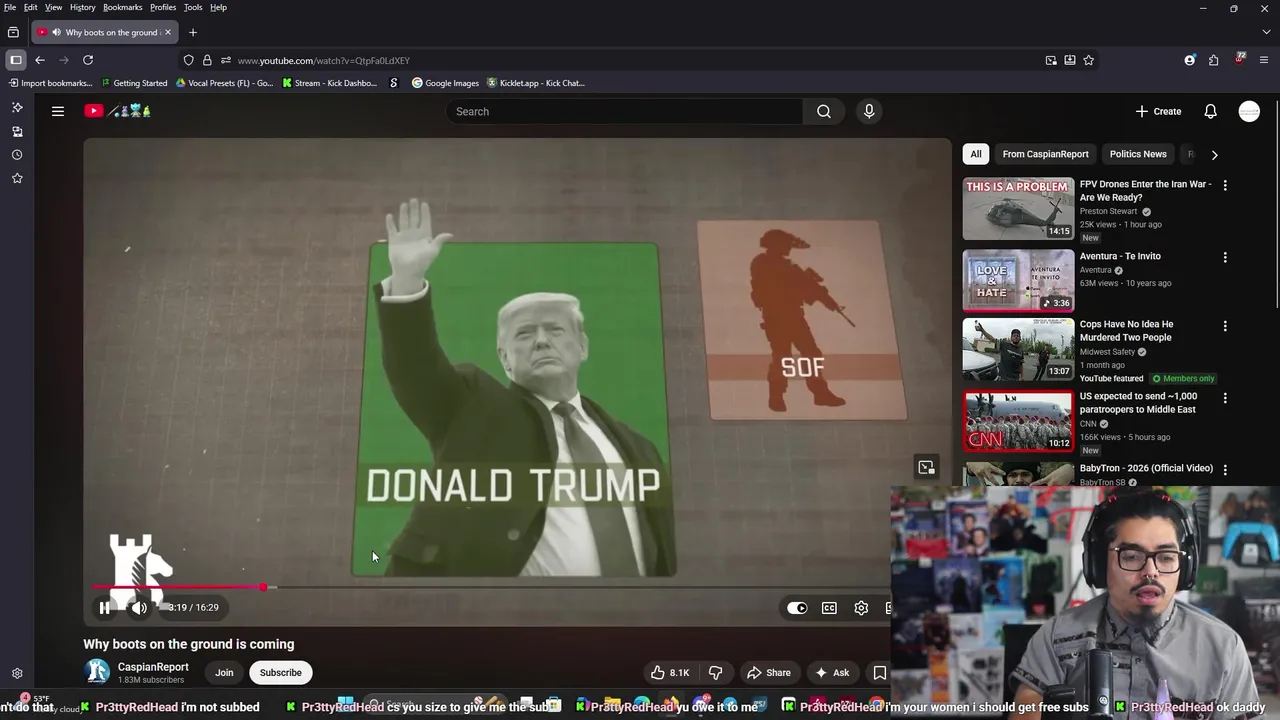Reload the current page
Image resolution: width=1280 pixels, height=720 pixels.
coord(88,60)
